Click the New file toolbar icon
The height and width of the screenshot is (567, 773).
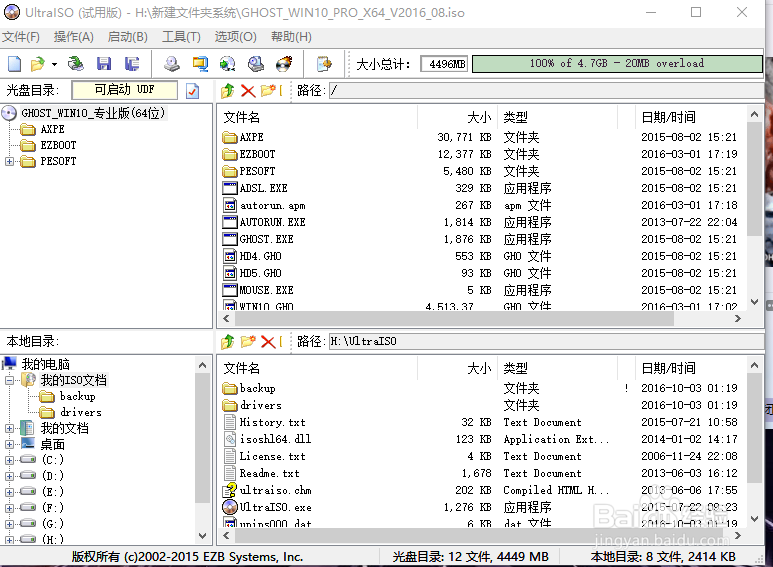point(14,64)
